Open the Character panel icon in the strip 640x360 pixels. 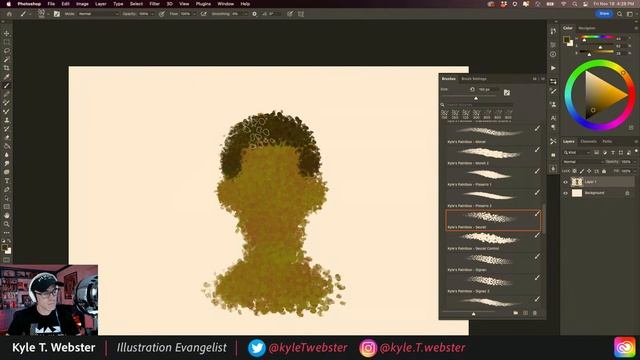553,118
